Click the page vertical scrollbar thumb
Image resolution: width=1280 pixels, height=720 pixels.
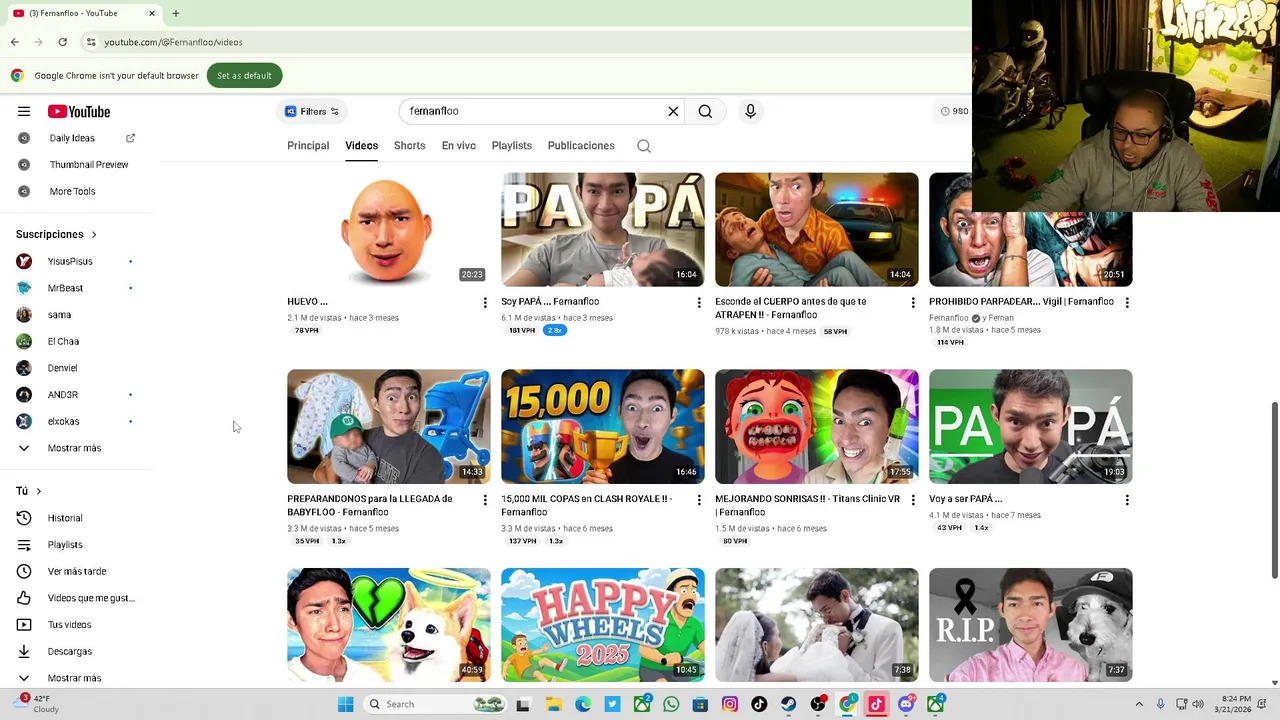click(1275, 490)
